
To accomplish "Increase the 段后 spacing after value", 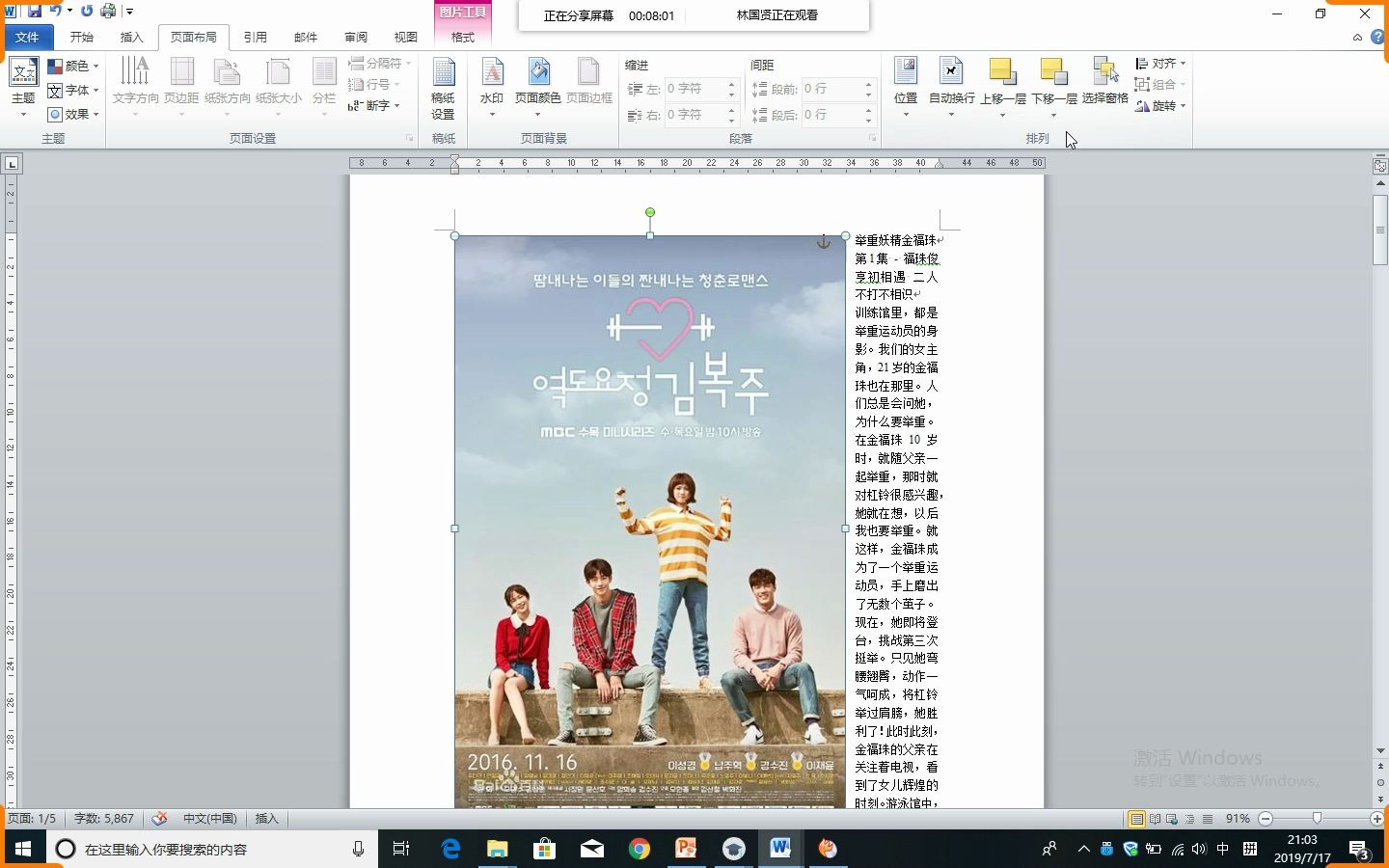I will [868, 110].
